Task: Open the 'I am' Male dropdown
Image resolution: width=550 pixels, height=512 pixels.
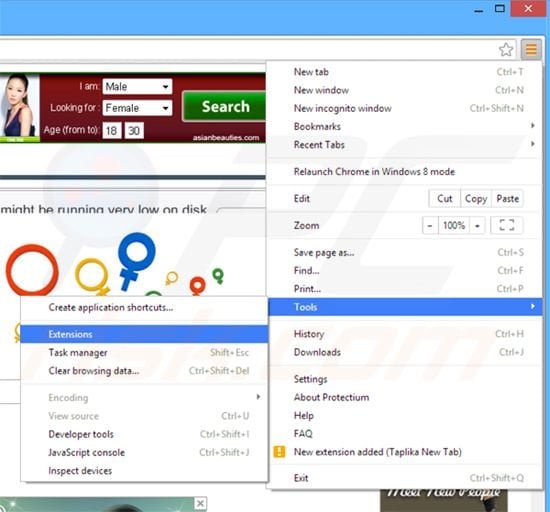Action: click(137, 86)
